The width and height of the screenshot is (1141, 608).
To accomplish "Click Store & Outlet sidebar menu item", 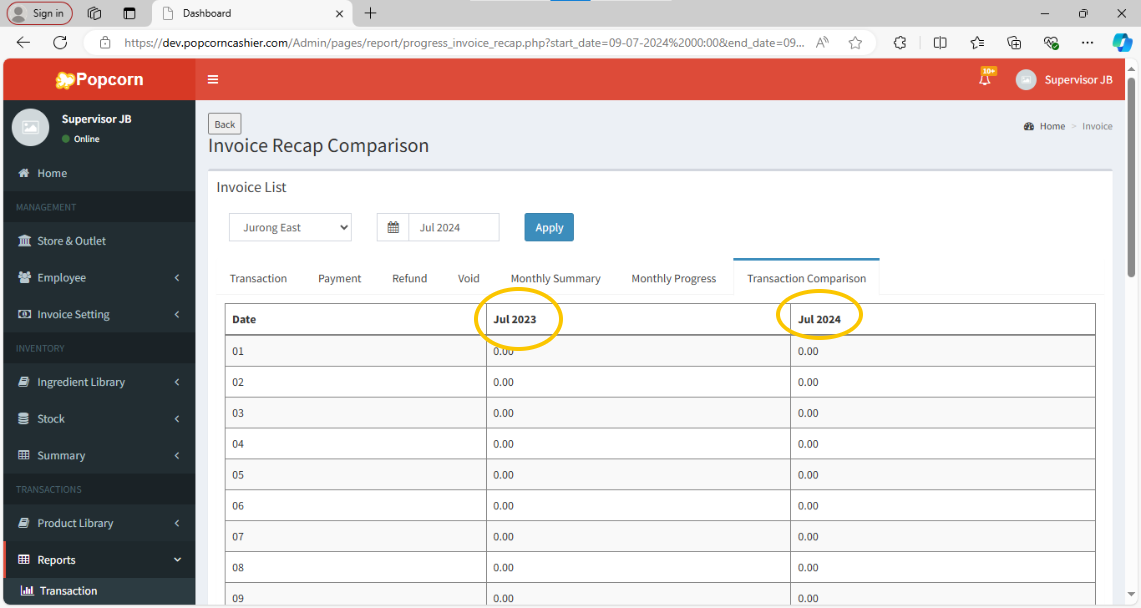I will pos(99,241).
